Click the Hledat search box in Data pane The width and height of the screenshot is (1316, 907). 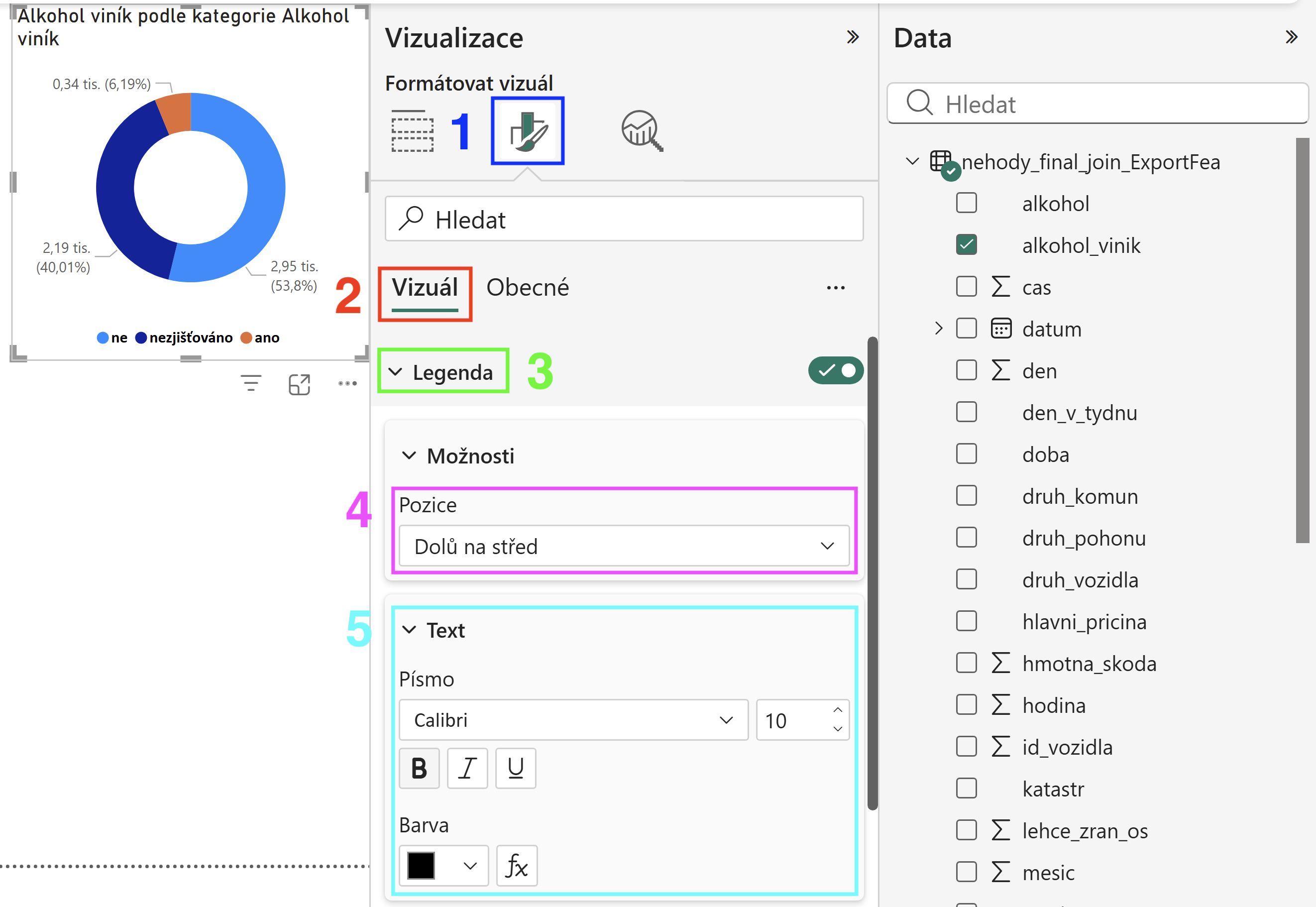(x=1097, y=104)
